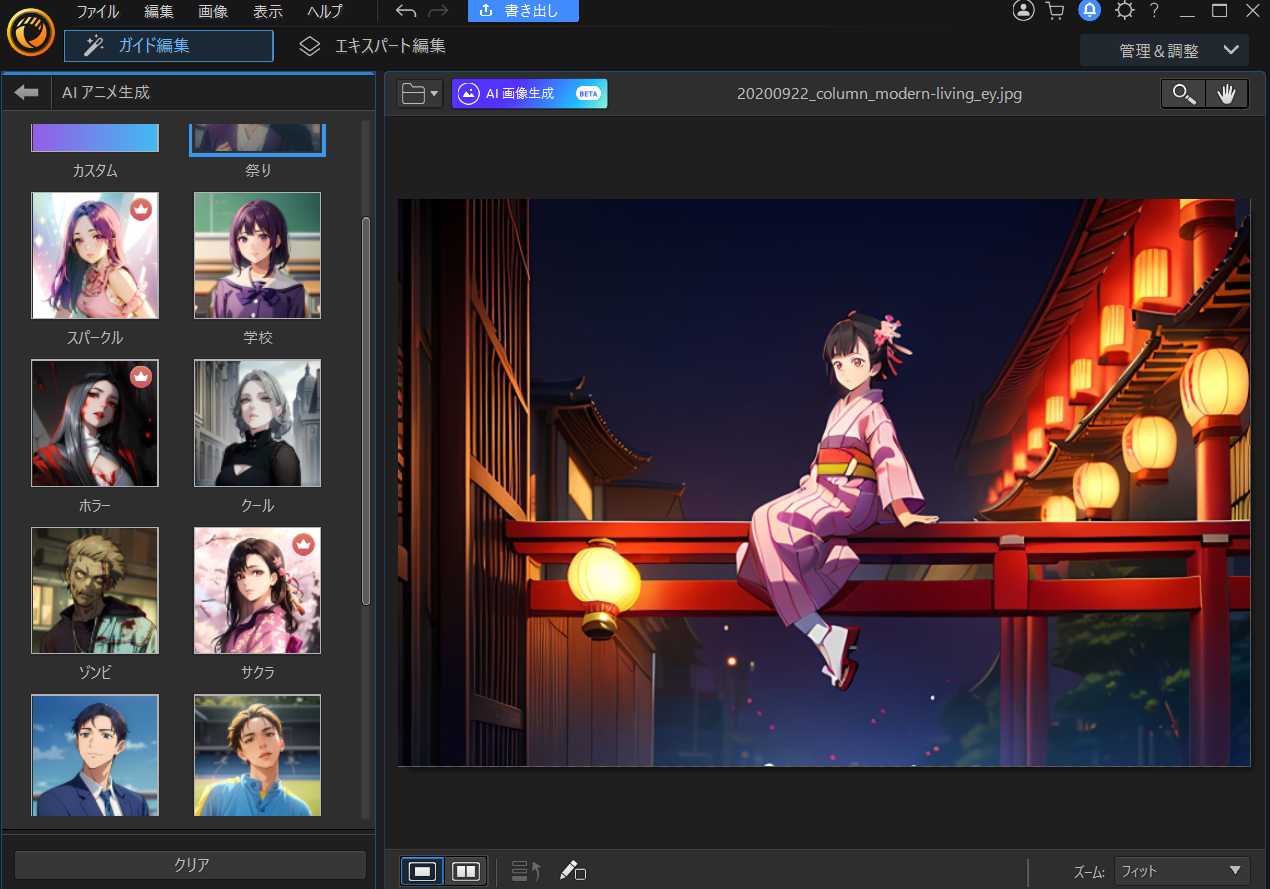Click the history/adjustment steps icon
The width and height of the screenshot is (1270, 889).
click(x=524, y=870)
